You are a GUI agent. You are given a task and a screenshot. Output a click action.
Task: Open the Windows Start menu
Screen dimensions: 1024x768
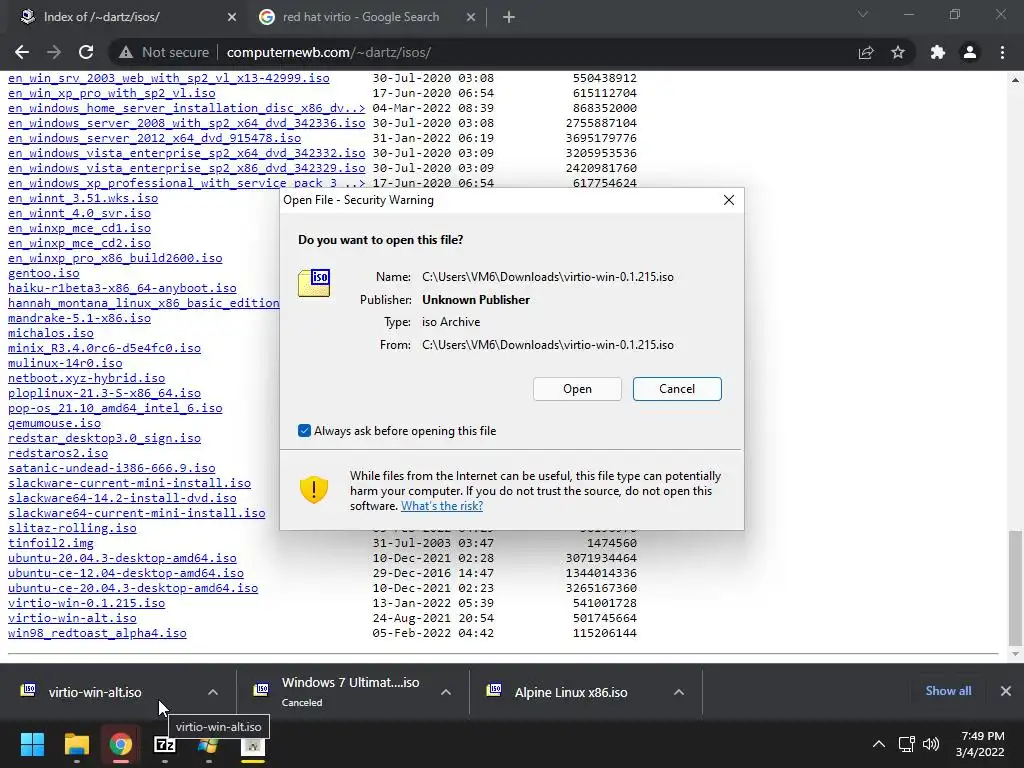pos(32,744)
